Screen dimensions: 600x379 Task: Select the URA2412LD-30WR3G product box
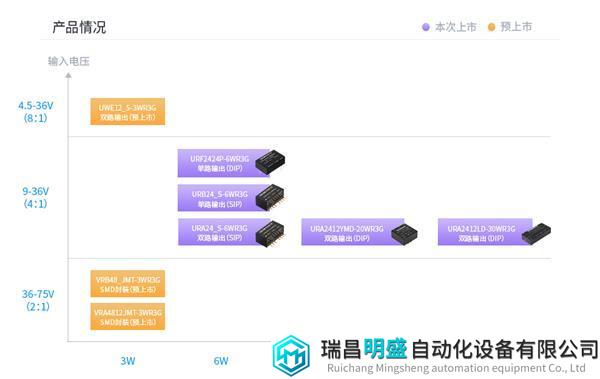pyautogui.click(x=485, y=232)
